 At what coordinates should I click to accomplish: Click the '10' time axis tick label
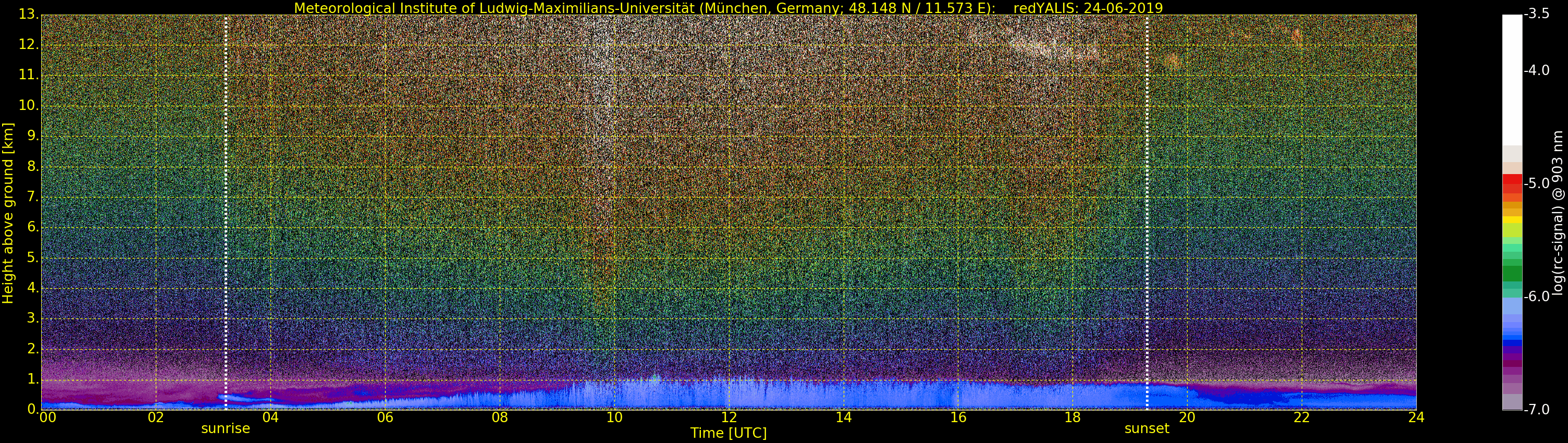[x=614, y=417]
